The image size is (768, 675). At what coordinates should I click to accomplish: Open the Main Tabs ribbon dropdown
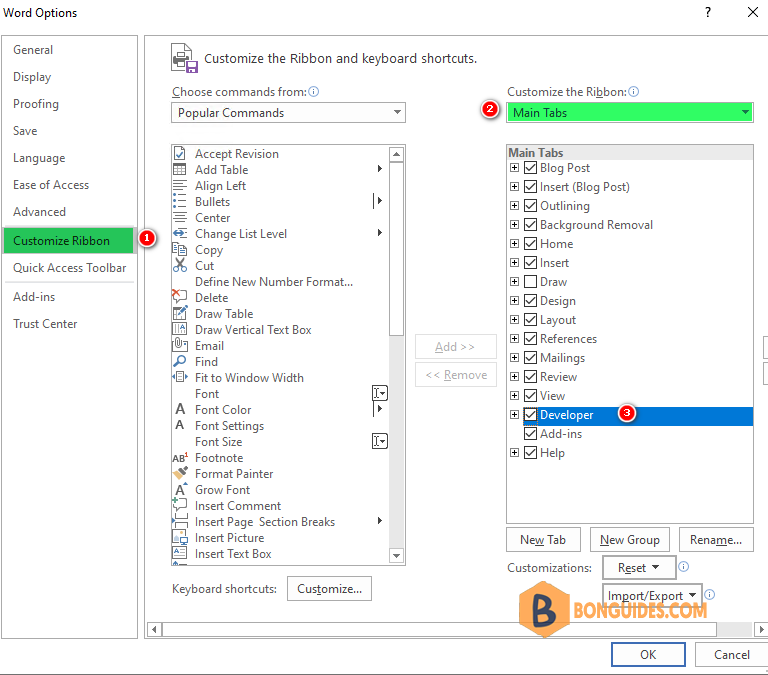coord(630,113)
